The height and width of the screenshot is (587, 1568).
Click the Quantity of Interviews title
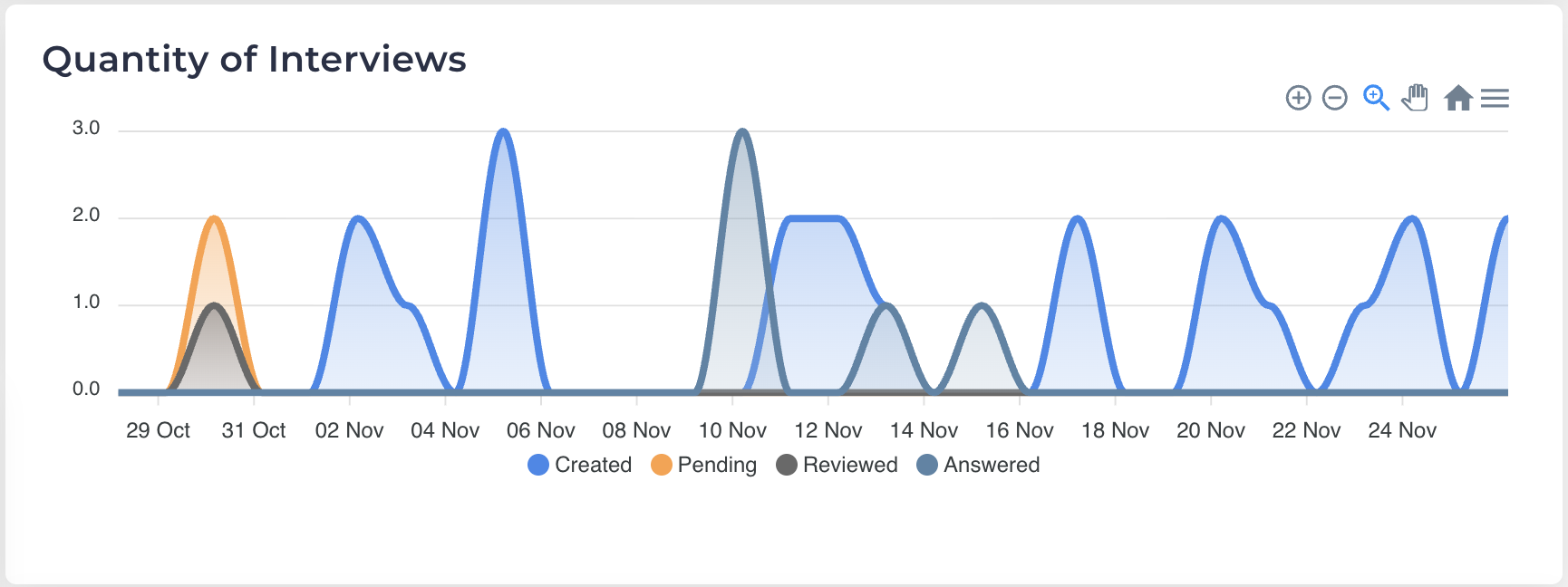254,60
